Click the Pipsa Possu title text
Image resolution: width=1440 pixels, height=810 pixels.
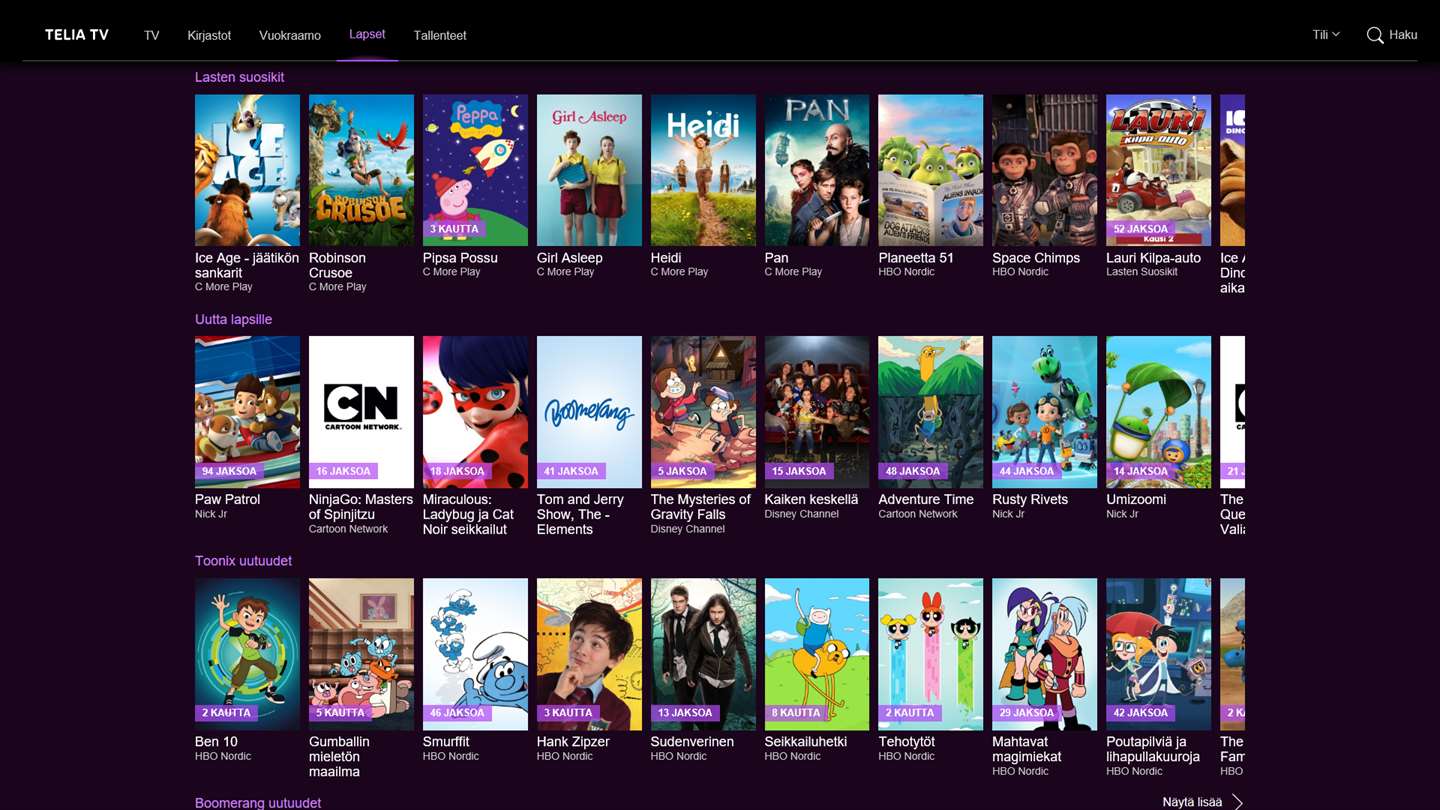(x=460, y=258)
